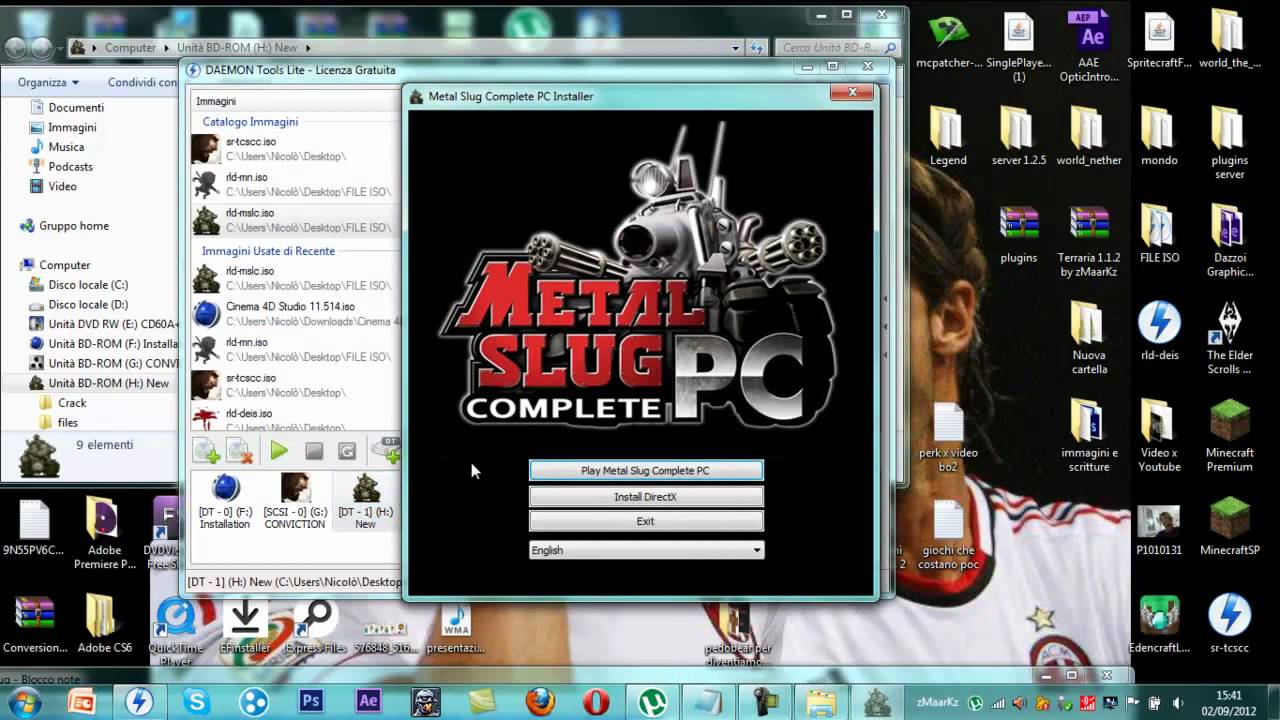Select virtual drive SCSI-0 (G:) CONVICTION
The height and width of the screenshot is (720, 1280).
coord(295,501)
